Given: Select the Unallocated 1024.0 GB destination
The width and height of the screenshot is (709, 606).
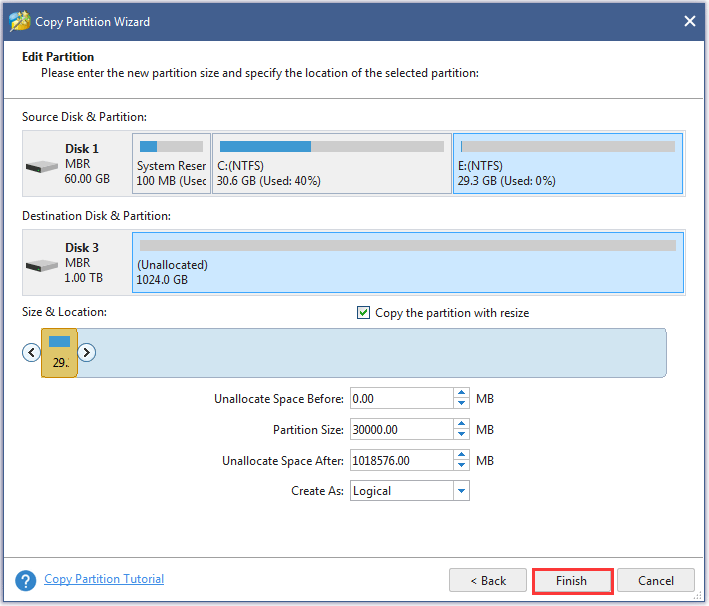Looking at the screenshot, I should [408, 262].
